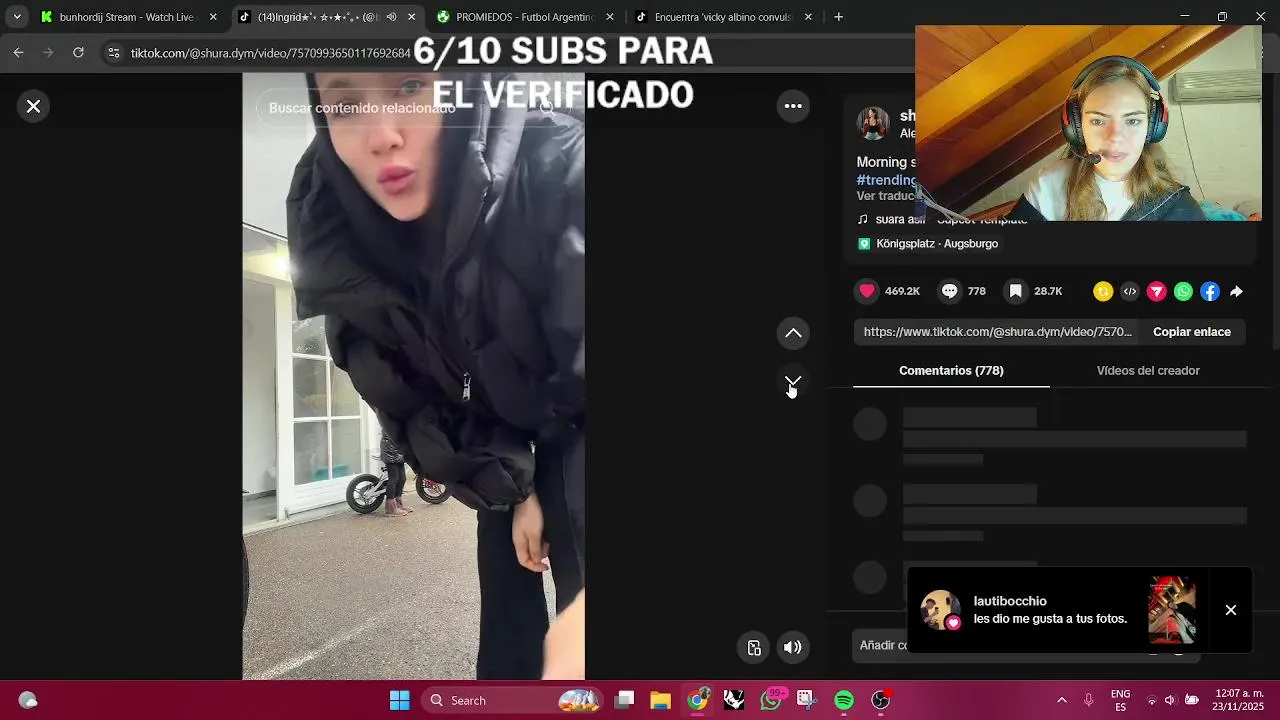The width and height of the screenshot is (1280, 720).
Task: Go forward in browser history
Action: click(48, 52)
